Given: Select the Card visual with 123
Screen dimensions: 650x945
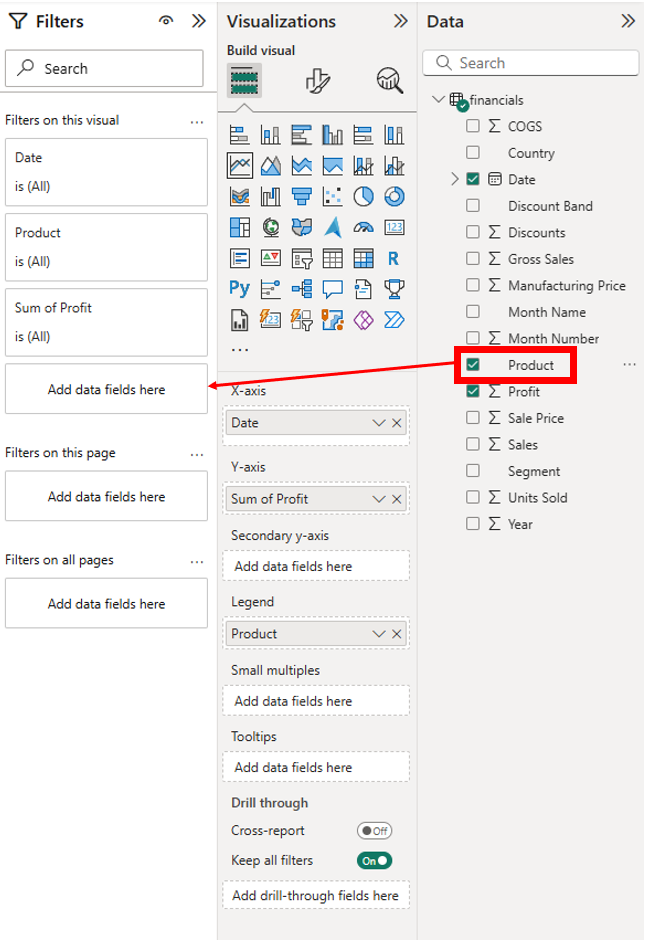Looking at the screenshot, I should (395, 227).
